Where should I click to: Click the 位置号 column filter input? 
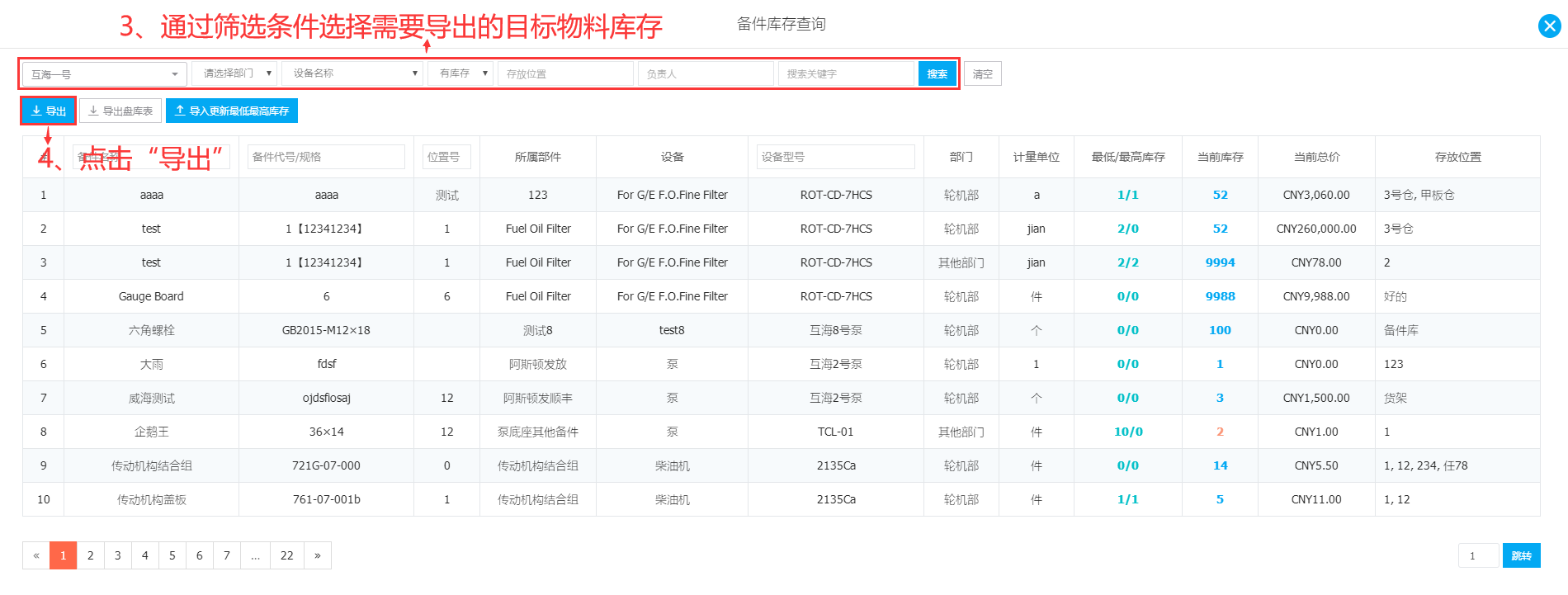(446, 157)
